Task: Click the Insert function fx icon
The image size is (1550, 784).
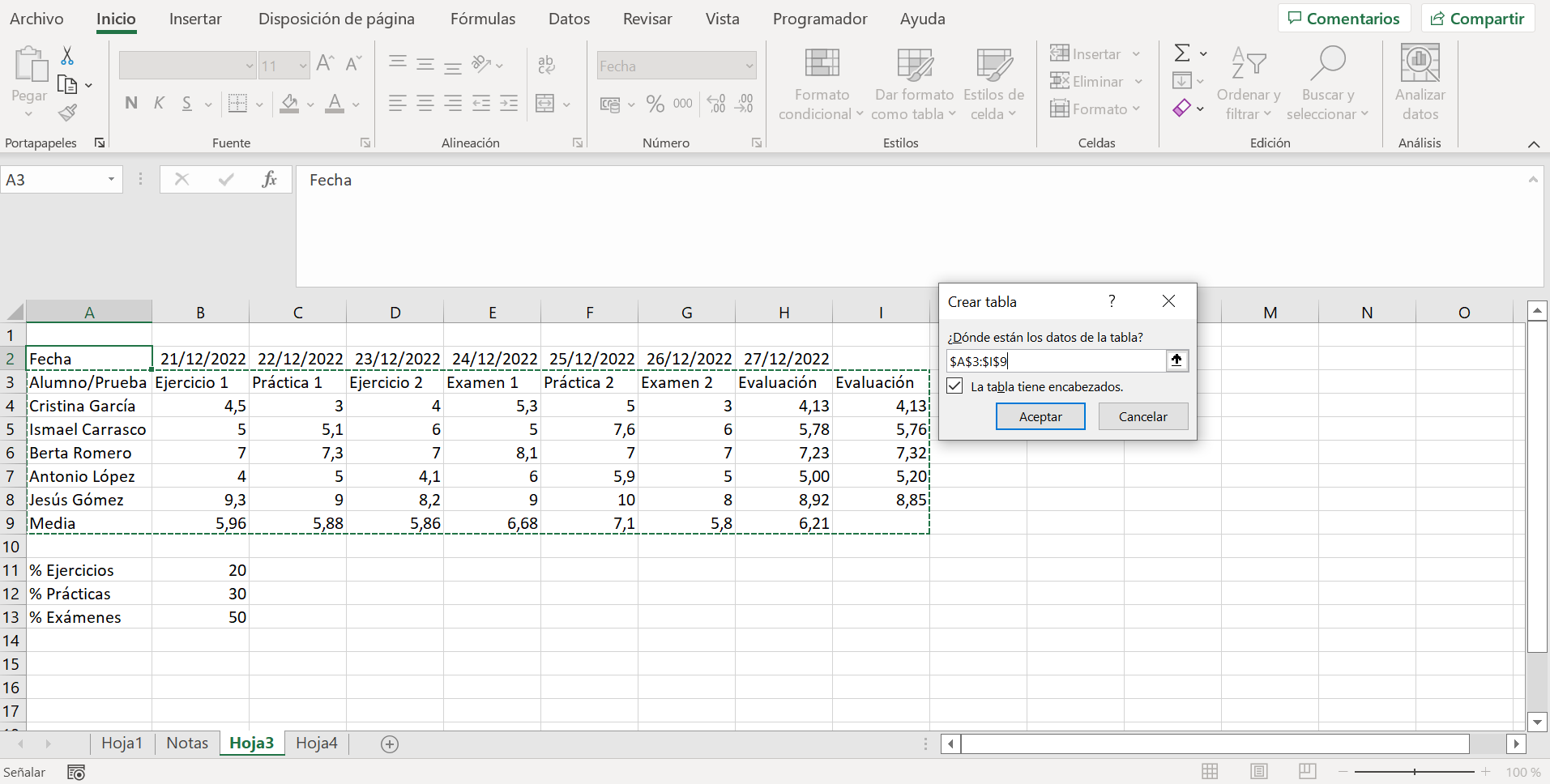Action: [269, 180]
